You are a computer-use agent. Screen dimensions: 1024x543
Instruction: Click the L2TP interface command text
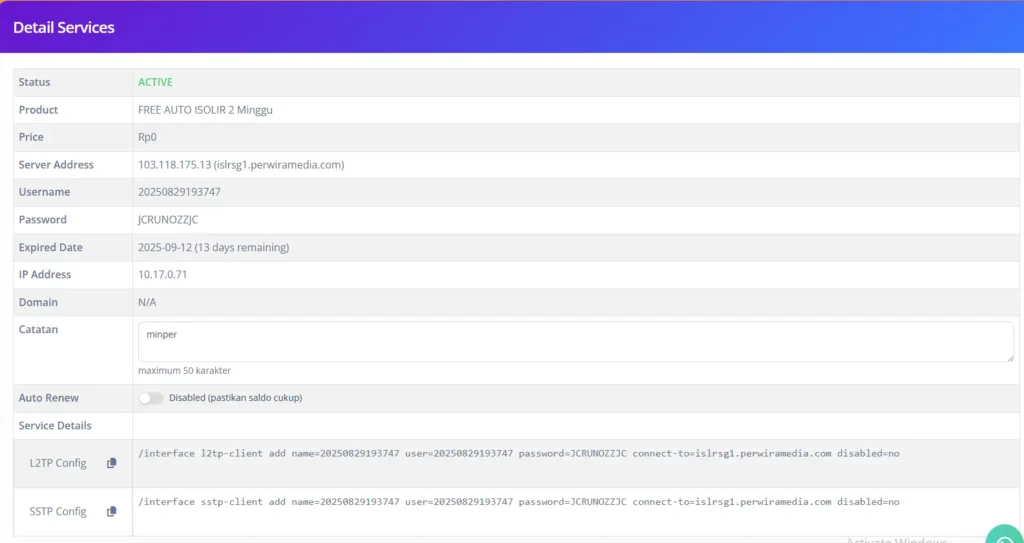point(518,453)
